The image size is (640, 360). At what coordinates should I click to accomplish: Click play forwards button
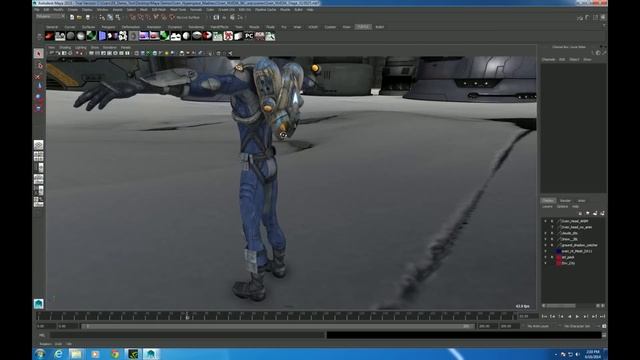coord(577,316)
